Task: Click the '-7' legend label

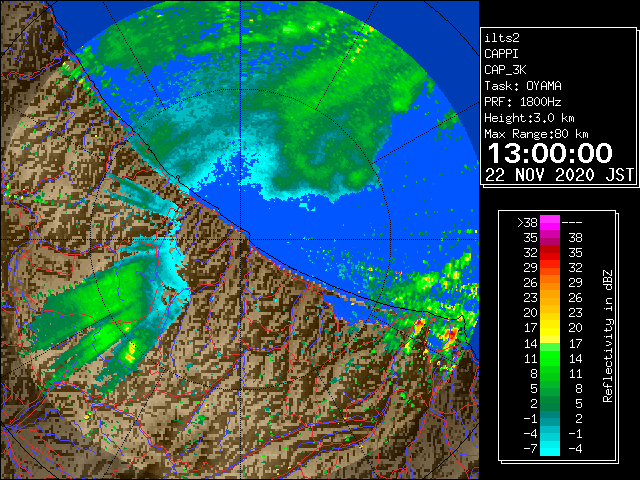Action: pos(530,448)
